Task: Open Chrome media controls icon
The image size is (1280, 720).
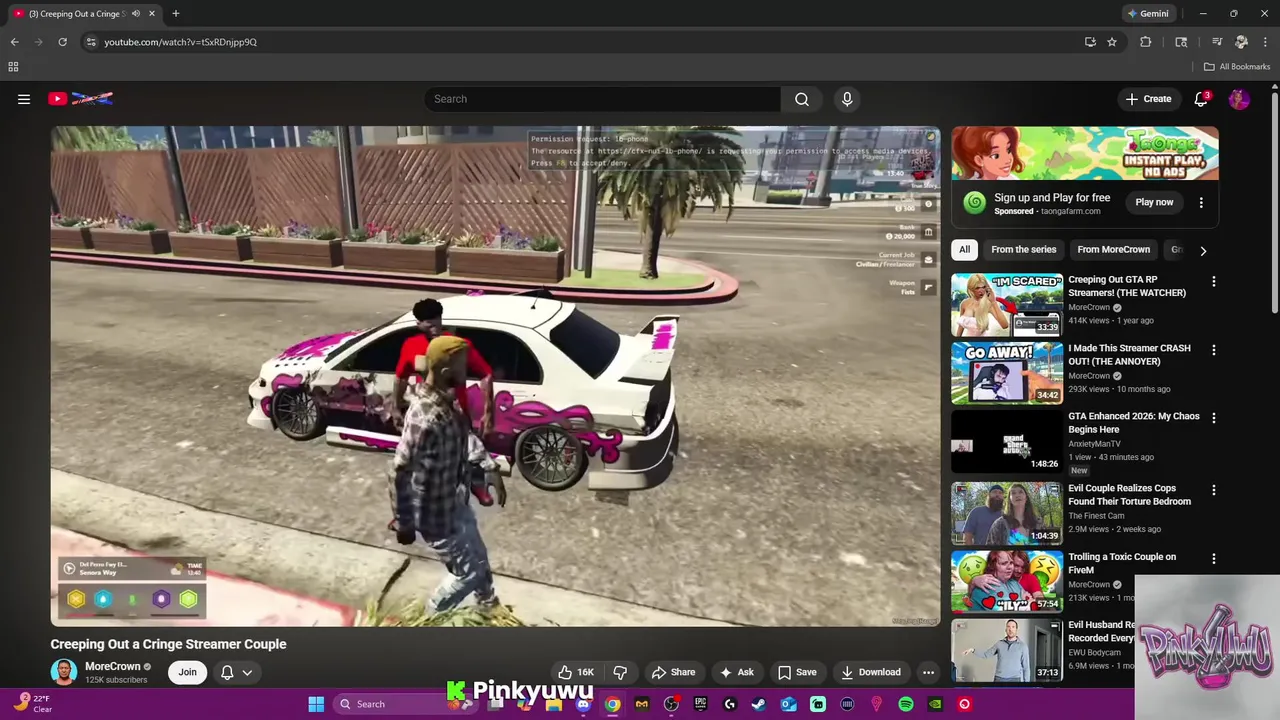Action: (x=1217, y=42)
